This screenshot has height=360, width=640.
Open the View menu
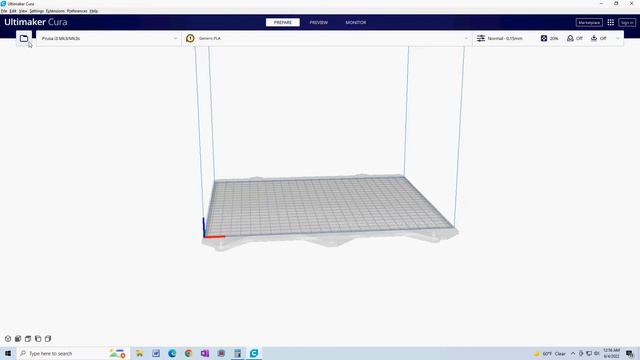pyautogui.click(x=23, y=11)
